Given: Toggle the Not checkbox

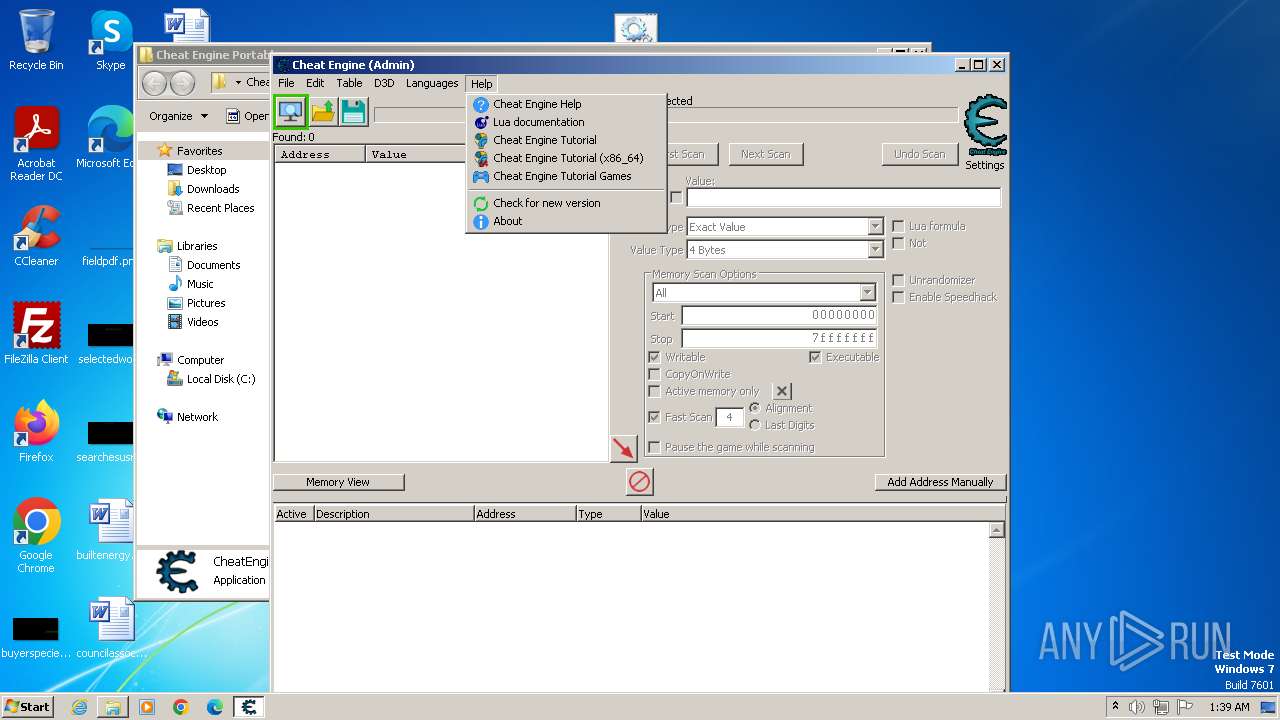Looking at the screenshot, I should click(898, 243).
